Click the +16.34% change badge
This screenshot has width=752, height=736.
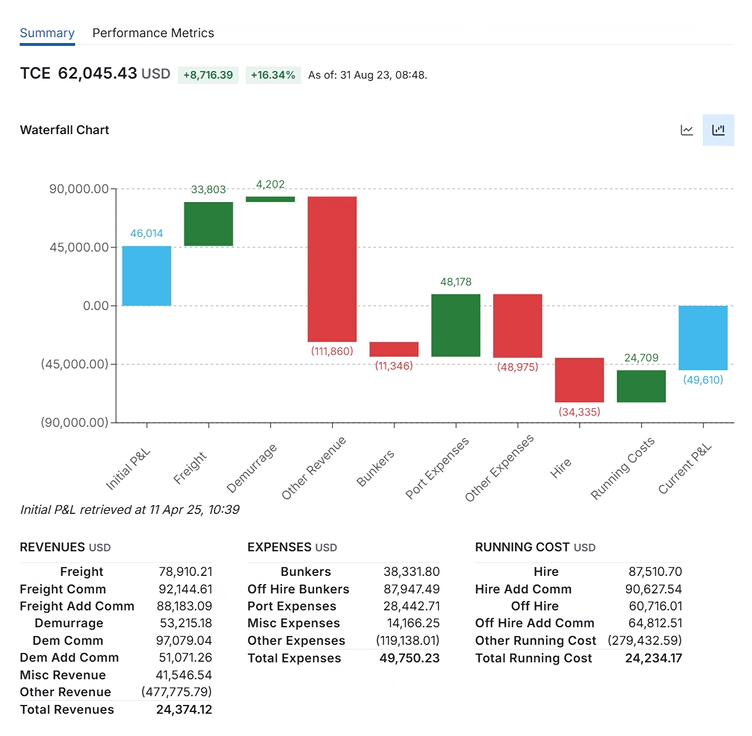pos(273,75)
